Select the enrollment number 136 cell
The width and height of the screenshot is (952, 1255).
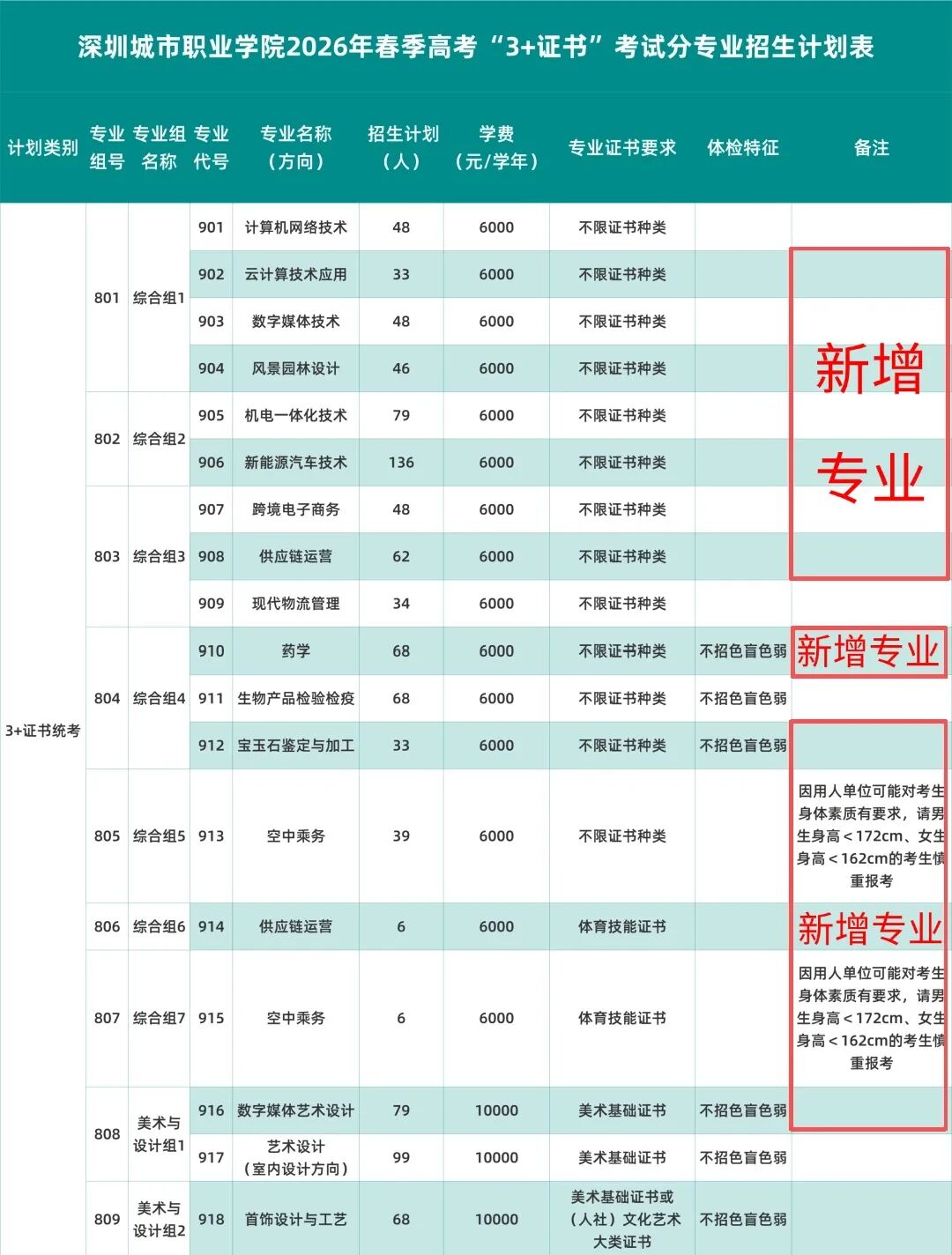[401, 463]
